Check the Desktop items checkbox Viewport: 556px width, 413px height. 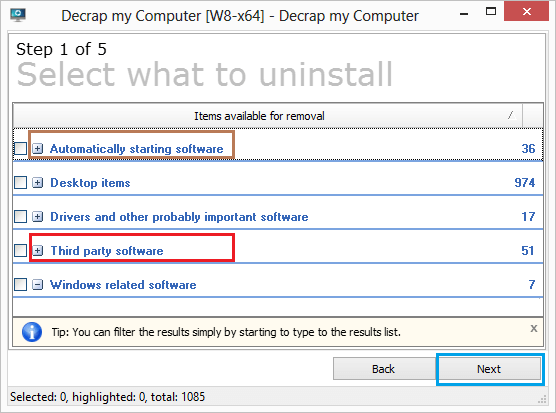[21, 183]
